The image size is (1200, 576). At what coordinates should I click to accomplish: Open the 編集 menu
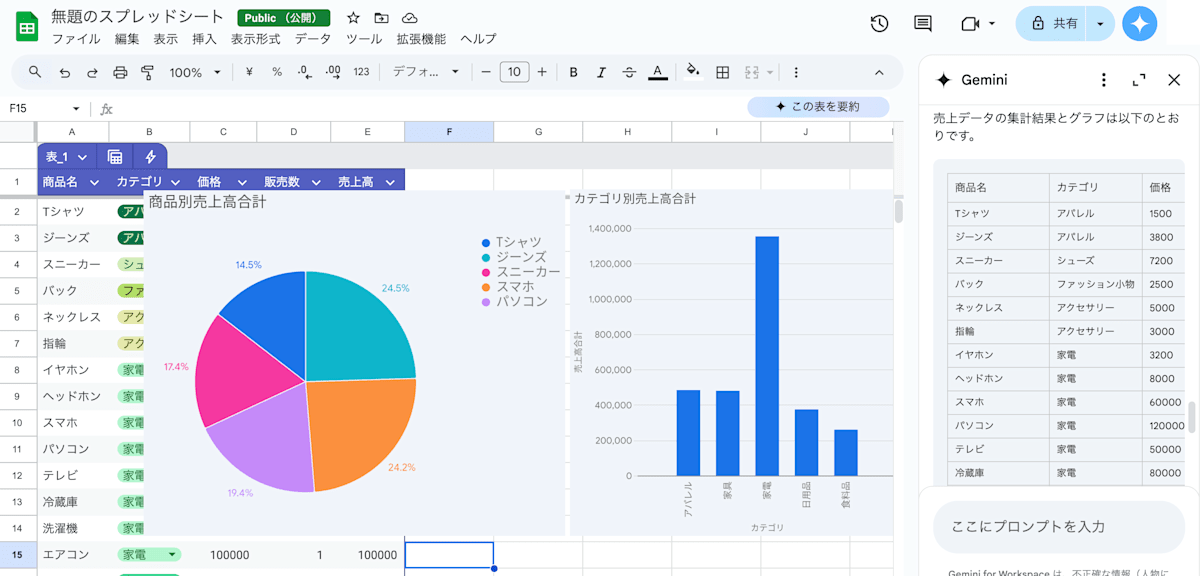(x=127, y=39)
